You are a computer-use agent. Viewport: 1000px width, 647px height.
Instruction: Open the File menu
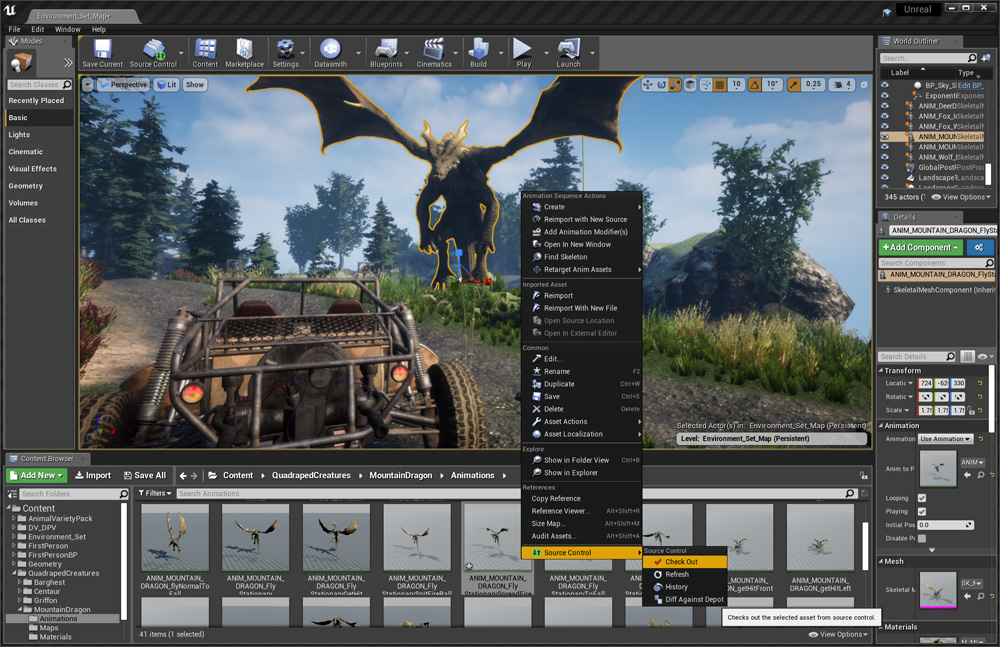click(15, 29)
